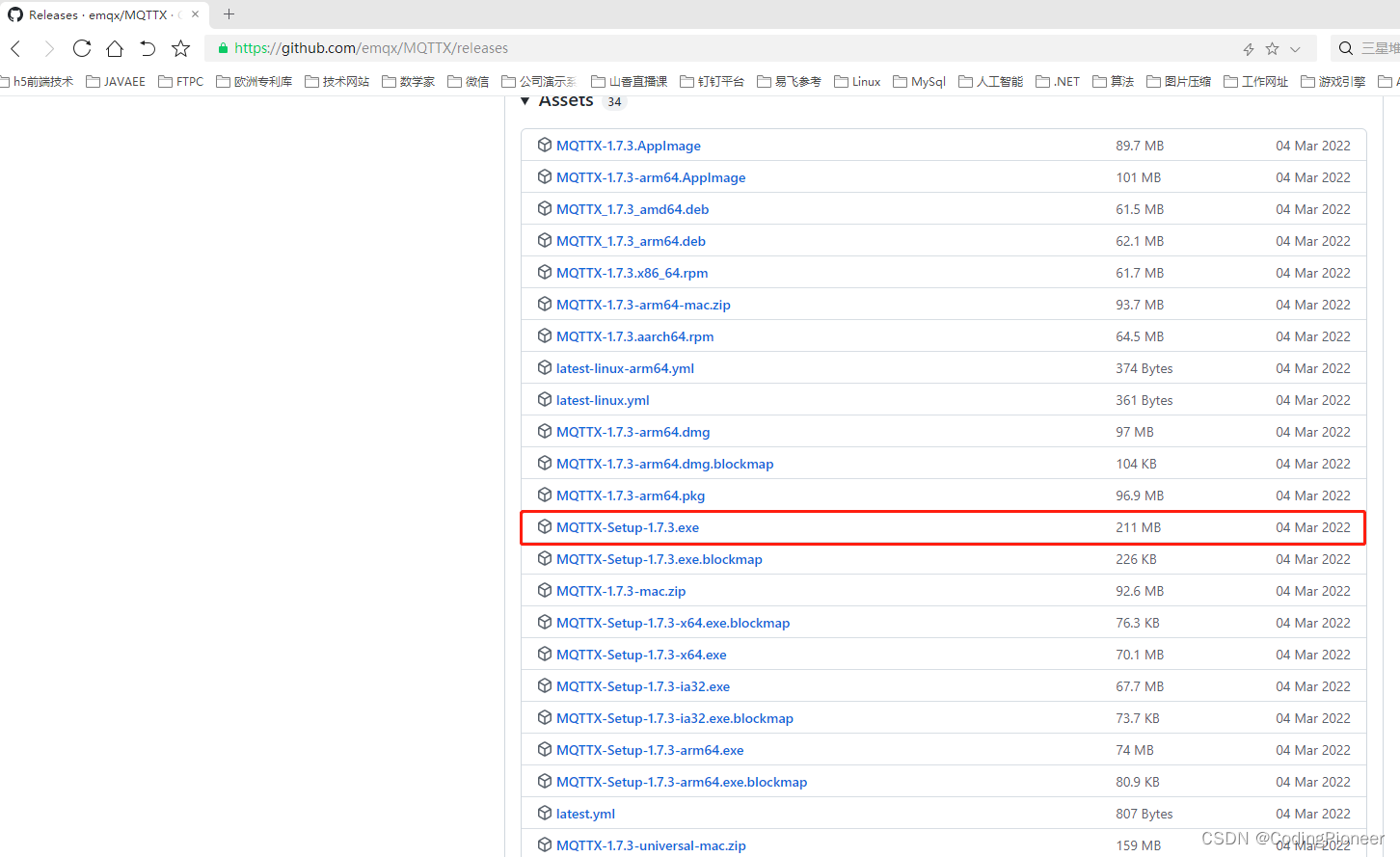
Task: Download MQTTX-1.7.3-arm64.dmg.blockmap
Action: [x=665, y=464]
